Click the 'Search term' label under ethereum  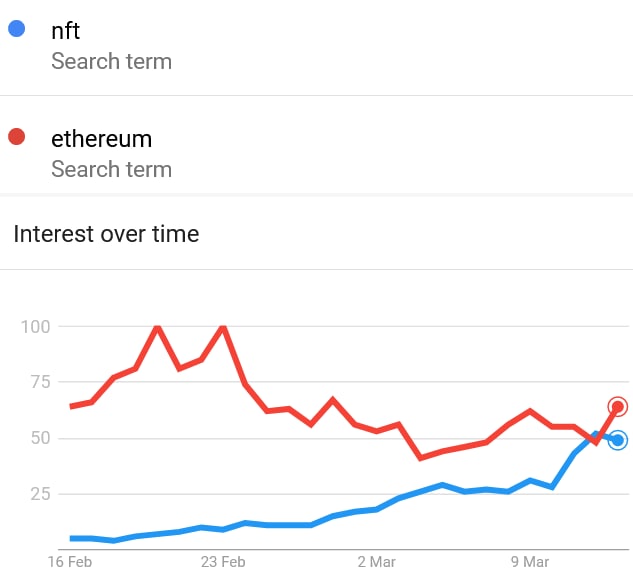111,169
